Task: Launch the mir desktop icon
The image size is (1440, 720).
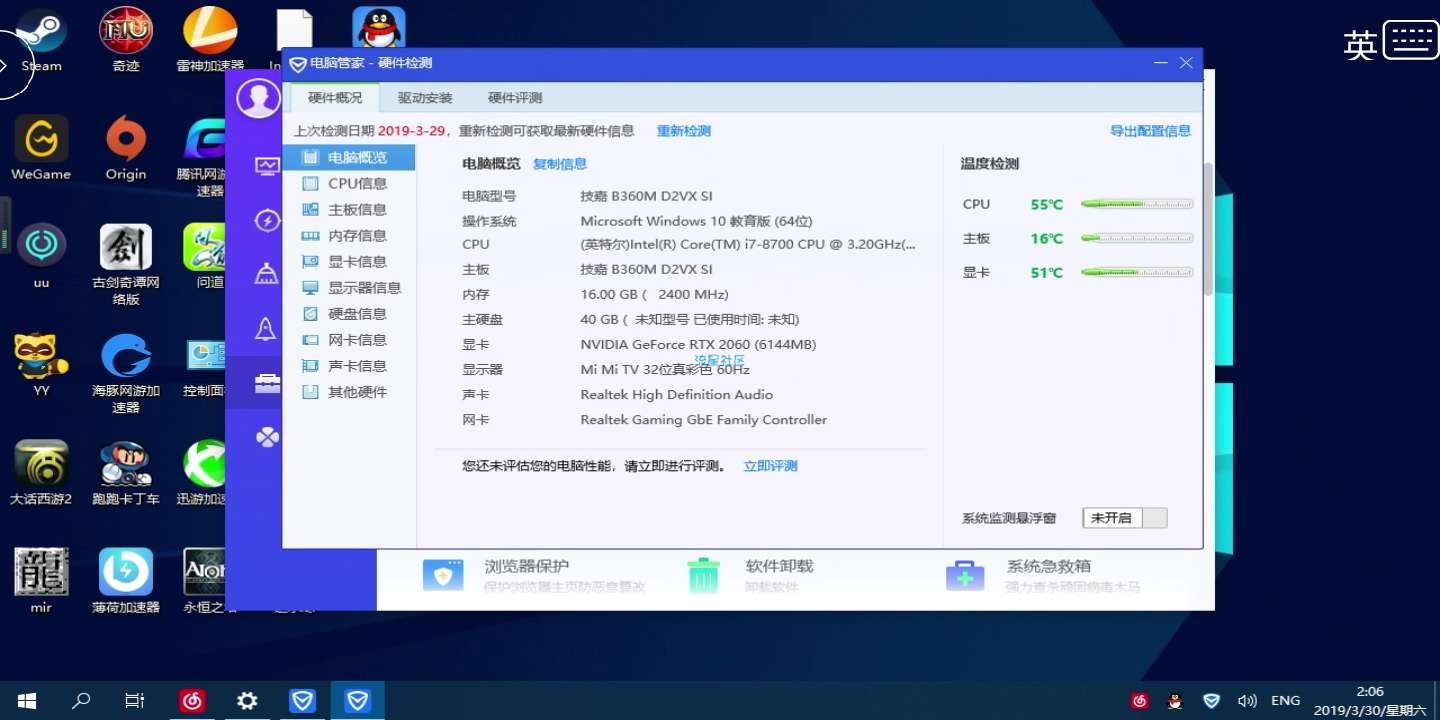Action: coord(41,581)
